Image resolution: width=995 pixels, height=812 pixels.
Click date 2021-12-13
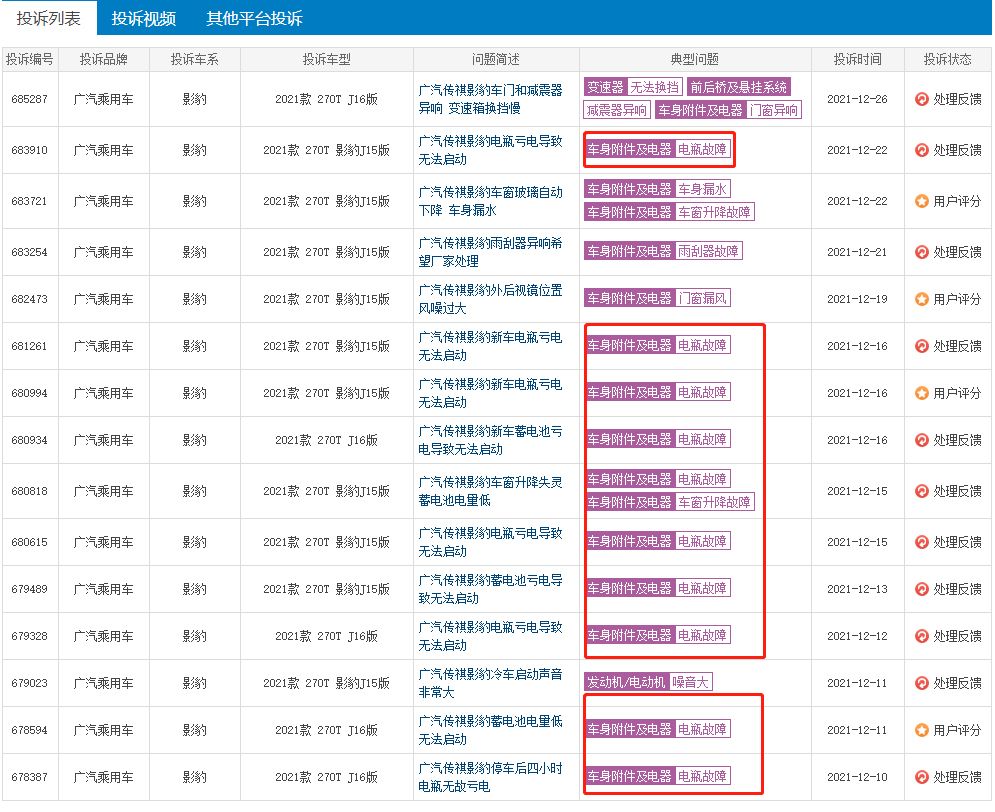click(x=857, y=589)
